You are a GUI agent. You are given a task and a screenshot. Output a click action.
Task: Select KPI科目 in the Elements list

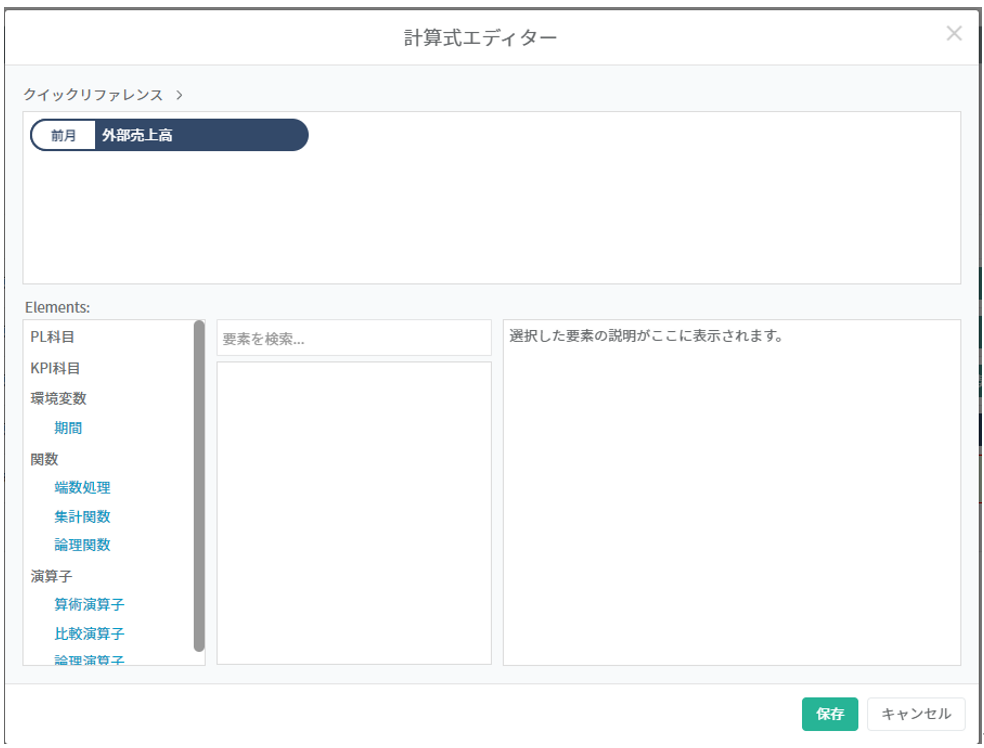point(56,368)
